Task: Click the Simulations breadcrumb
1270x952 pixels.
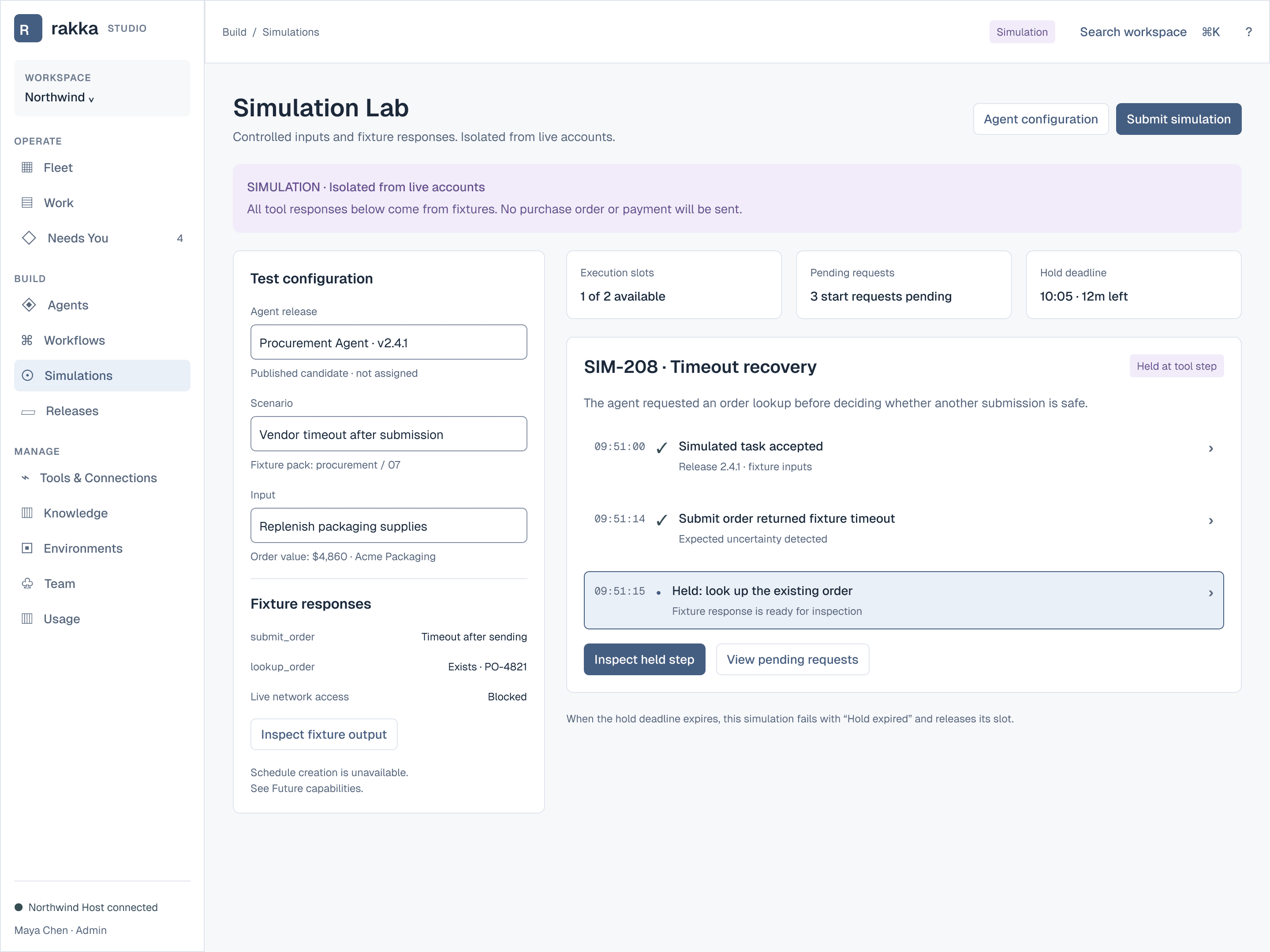Action: [291, 32]
